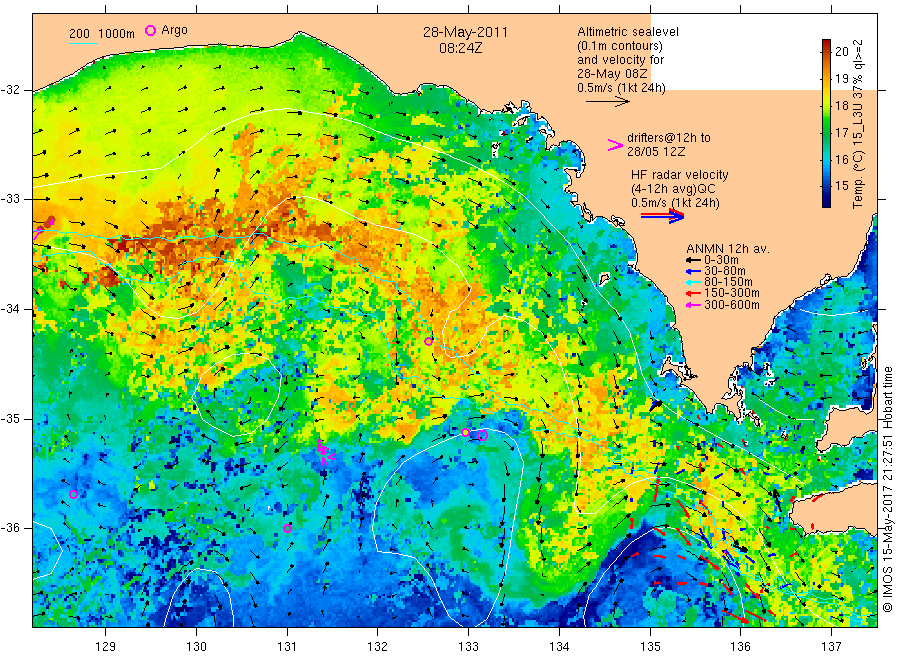Click the '130' longitude axis label
This screenshot has height=660, width=900.
coord(196,647)
